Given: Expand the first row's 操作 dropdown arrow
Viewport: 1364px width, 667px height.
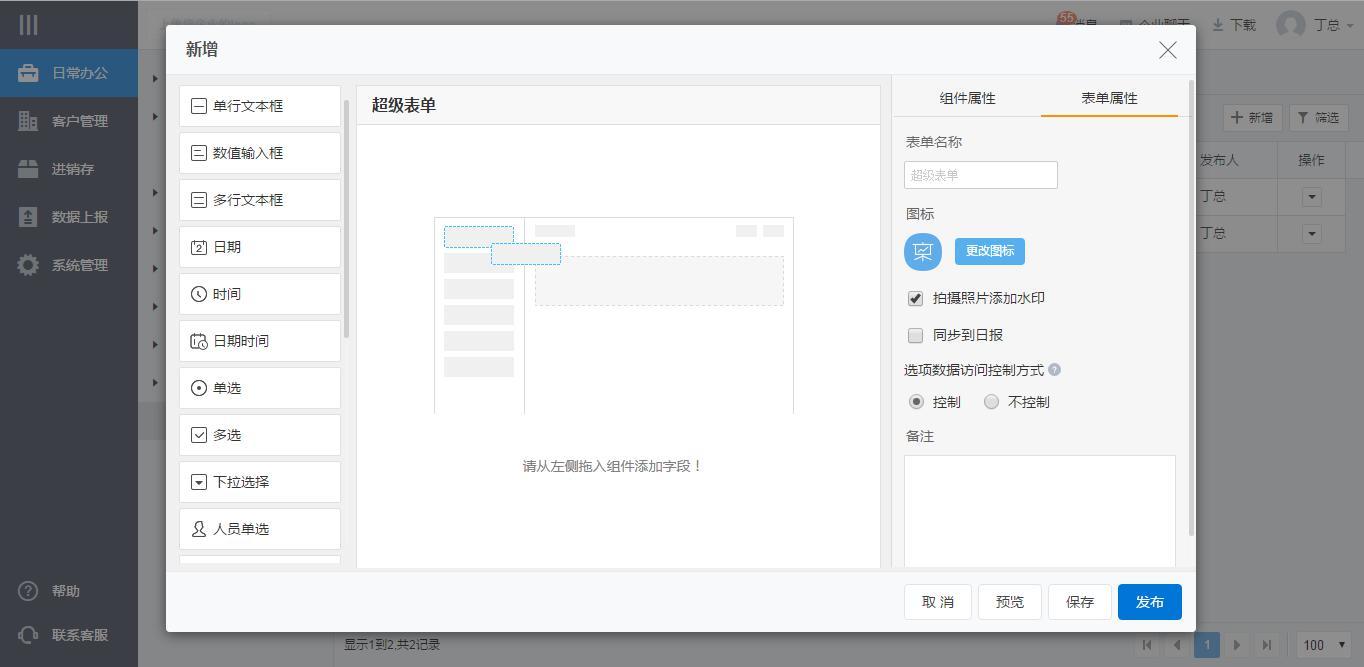Looking at the screenshot, I should point(1311,197).
